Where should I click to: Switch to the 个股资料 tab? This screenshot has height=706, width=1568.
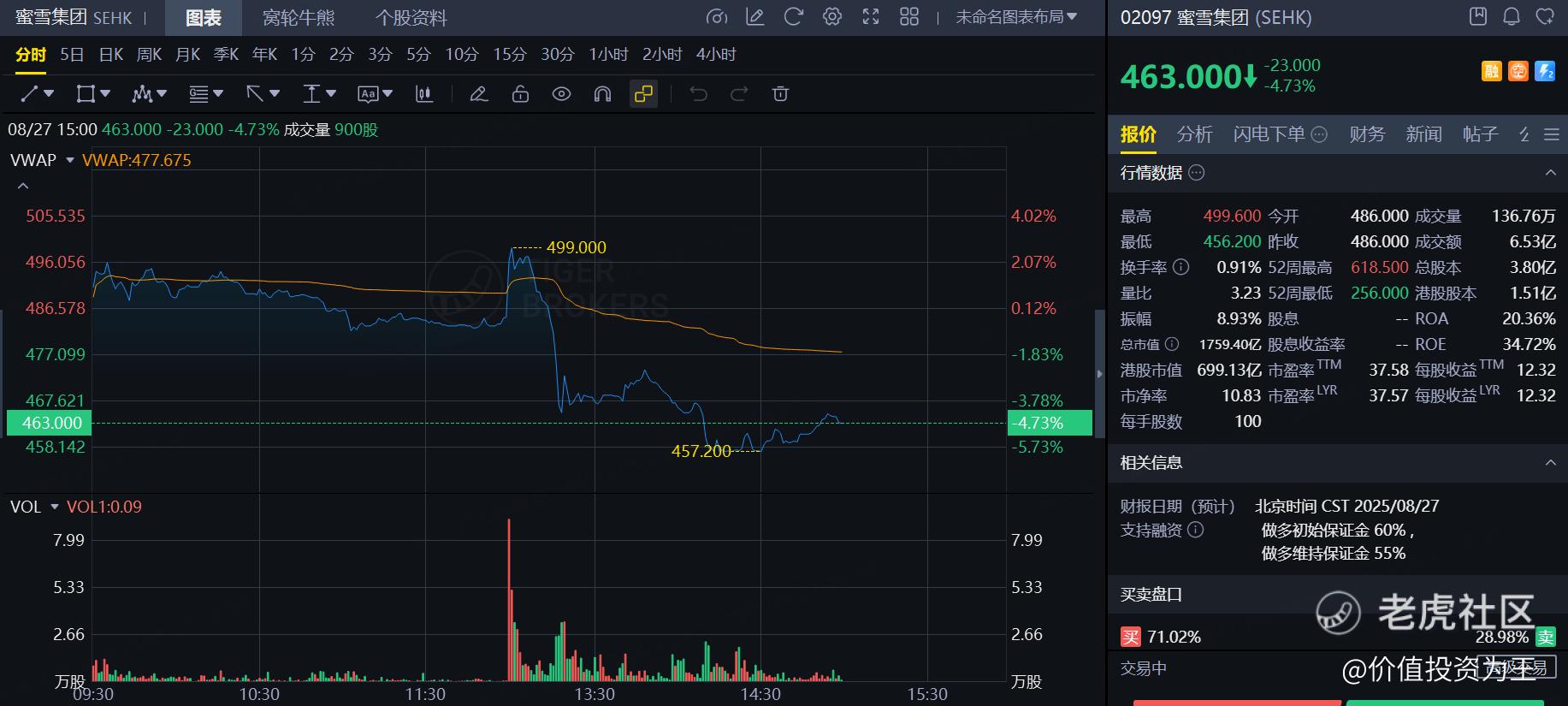411,18
